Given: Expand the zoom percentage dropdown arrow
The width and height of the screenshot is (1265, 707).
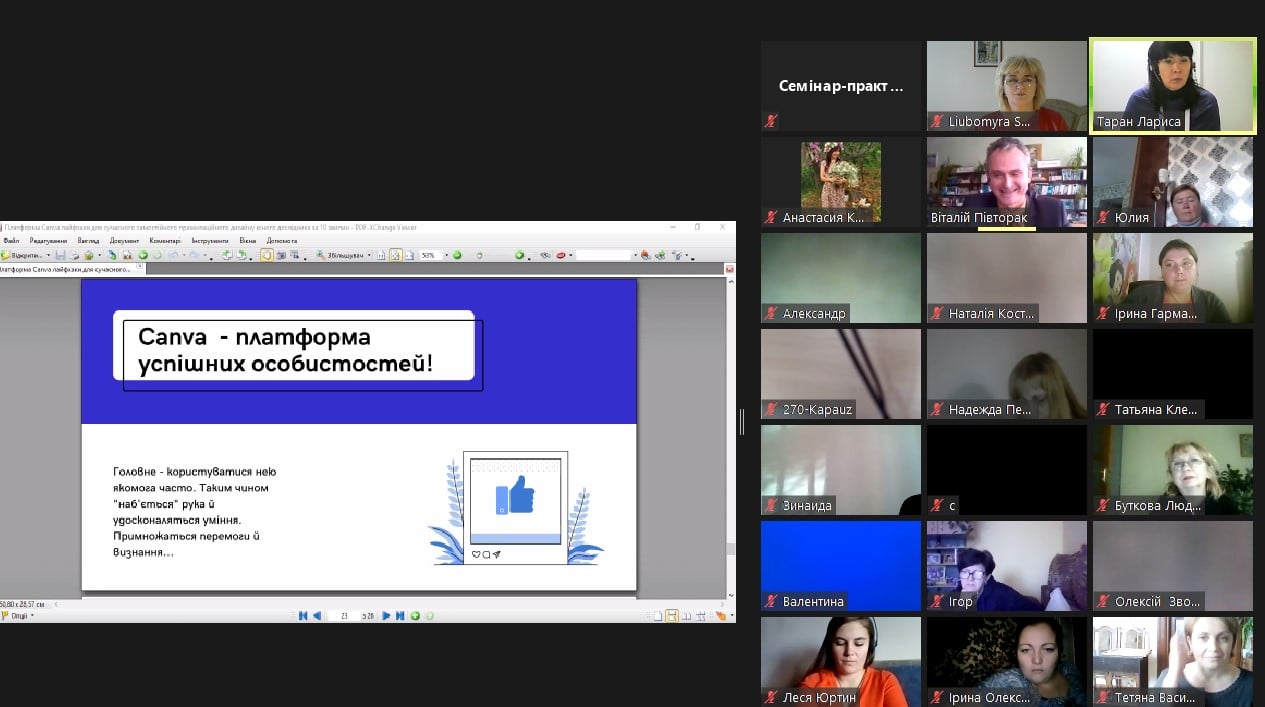Looking at the screenshot, I should pos(444,255).
